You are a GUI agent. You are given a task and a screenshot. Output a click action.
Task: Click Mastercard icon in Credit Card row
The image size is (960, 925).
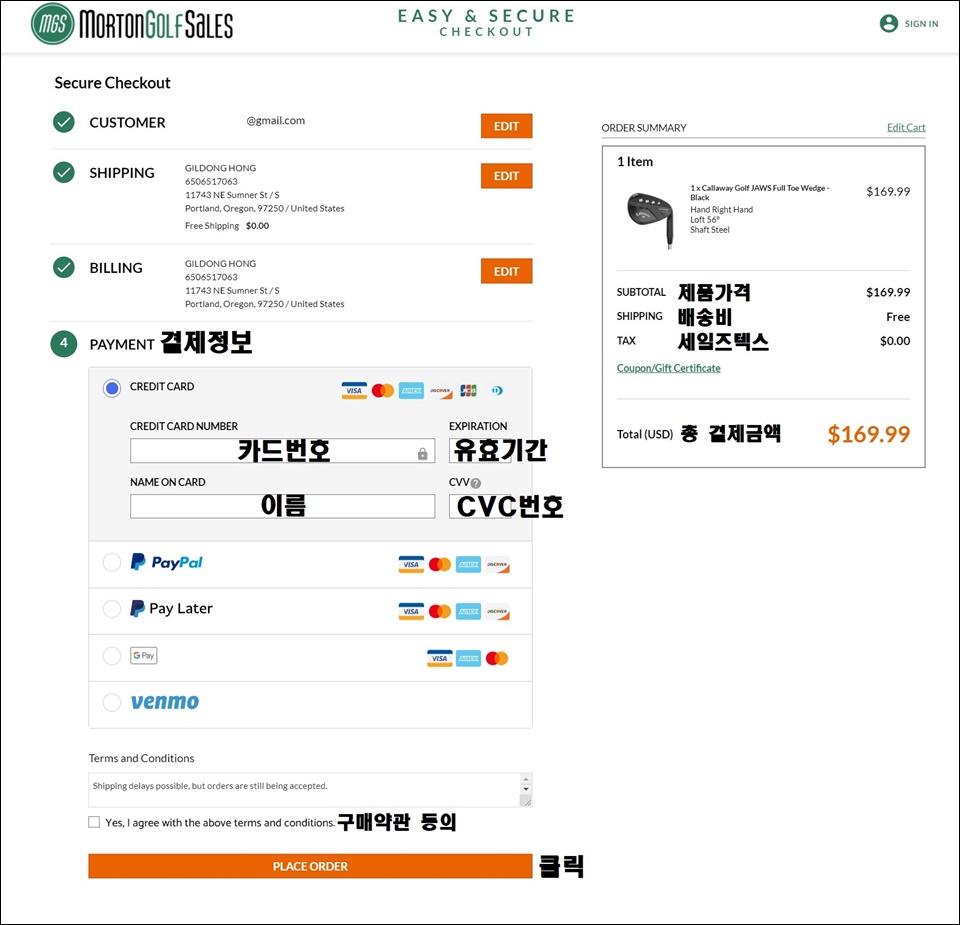(383, 391)
